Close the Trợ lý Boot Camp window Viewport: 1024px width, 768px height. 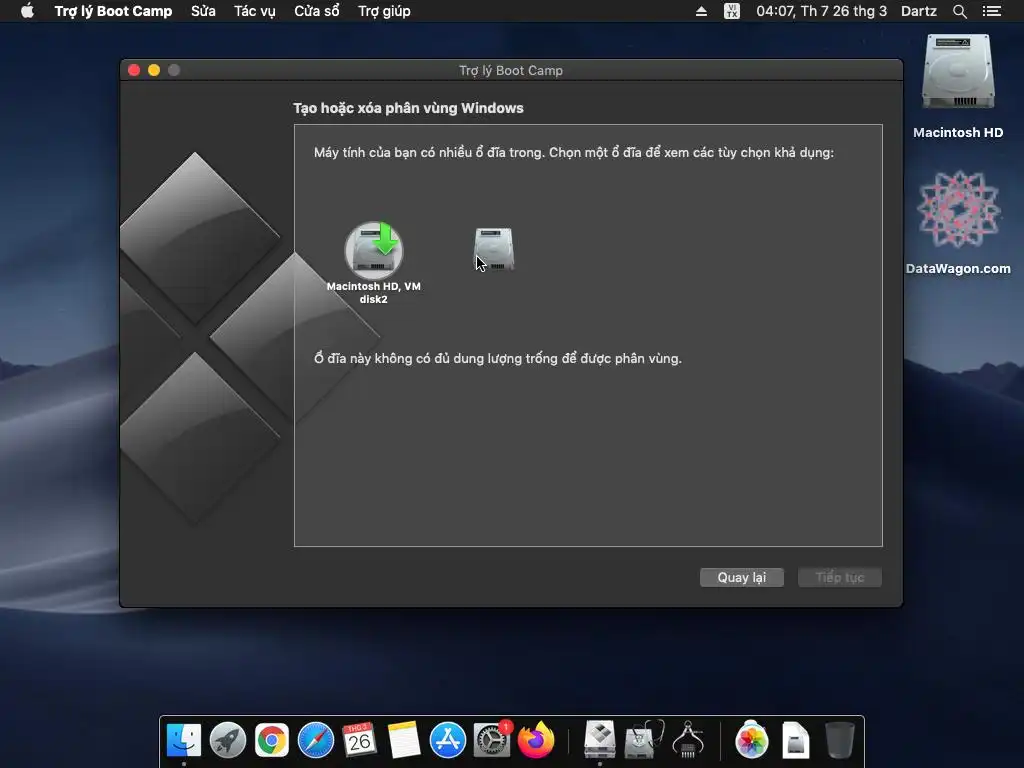134,70
